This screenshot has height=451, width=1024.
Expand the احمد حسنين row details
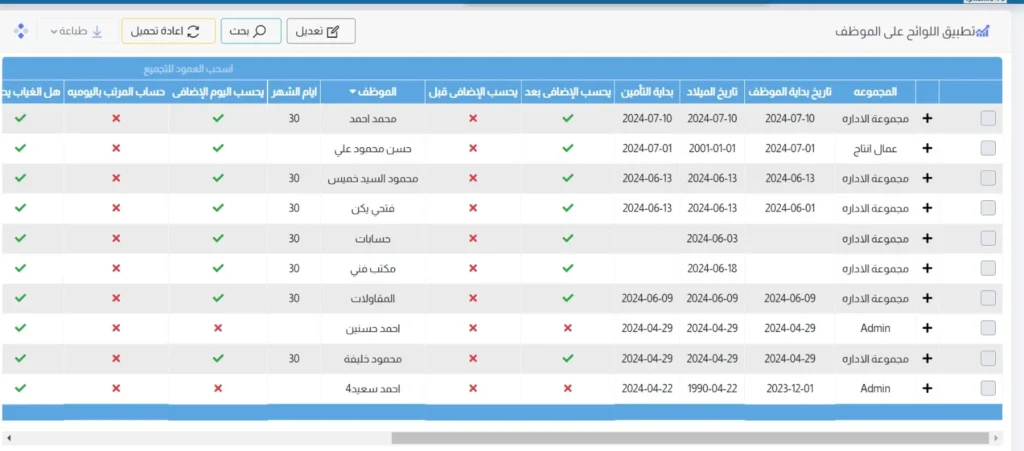(926, 328)
